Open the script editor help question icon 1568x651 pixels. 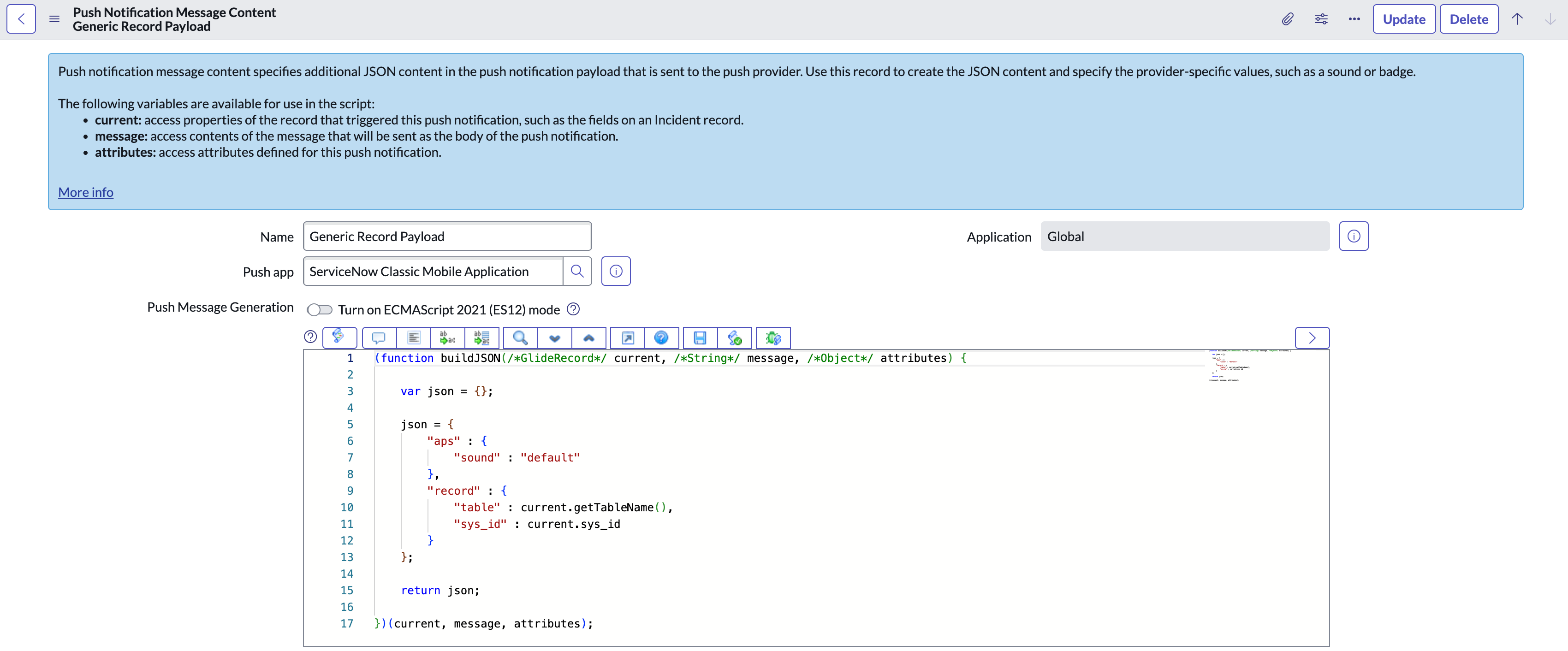click(310, 337)
